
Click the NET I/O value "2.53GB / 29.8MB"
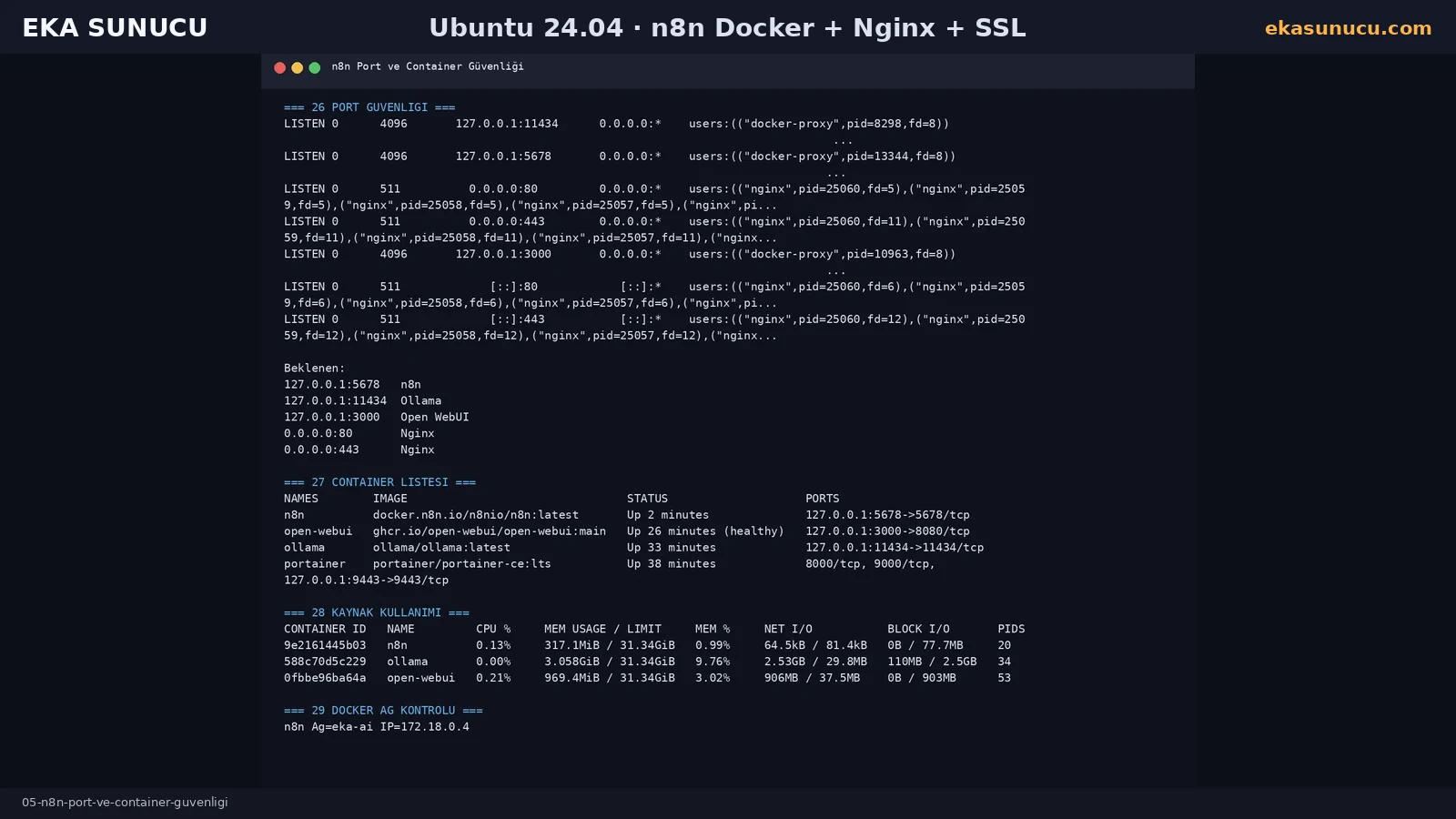[815, 662]
